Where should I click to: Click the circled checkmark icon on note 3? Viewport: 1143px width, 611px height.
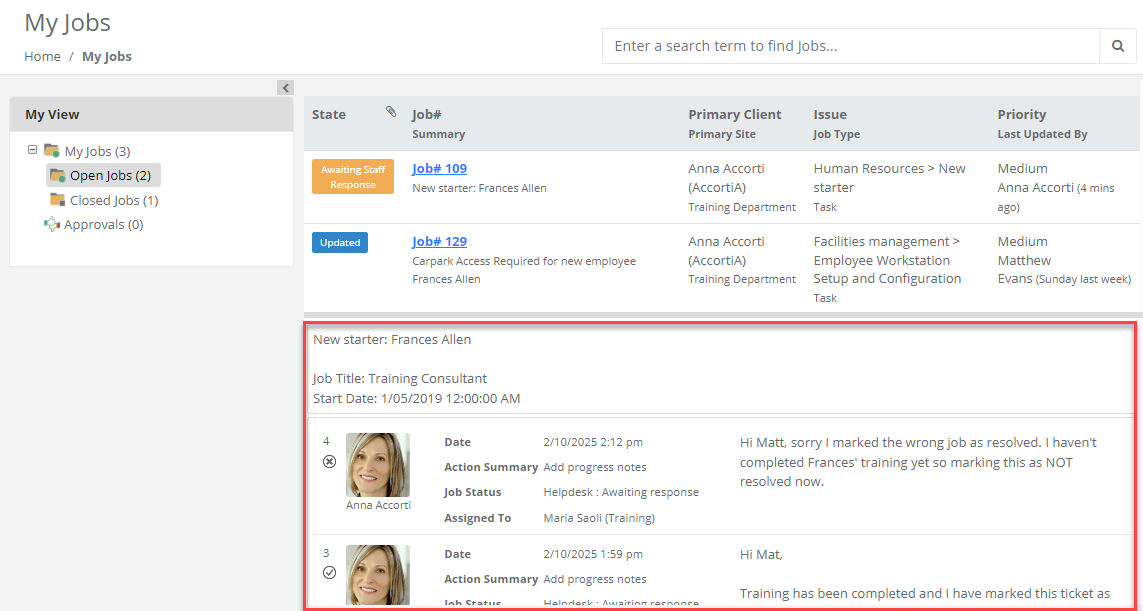pos(329,573)
